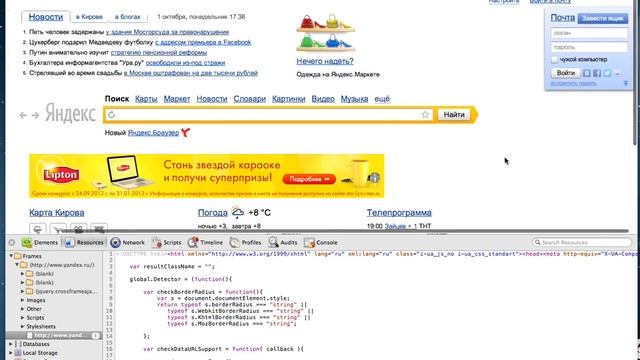Select the Новости tab

46,17
